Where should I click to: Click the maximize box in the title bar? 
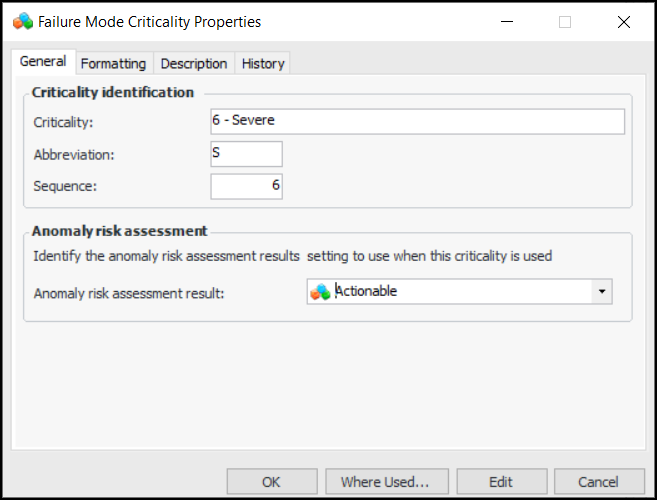pyautogui.click(x=565, y=21)
